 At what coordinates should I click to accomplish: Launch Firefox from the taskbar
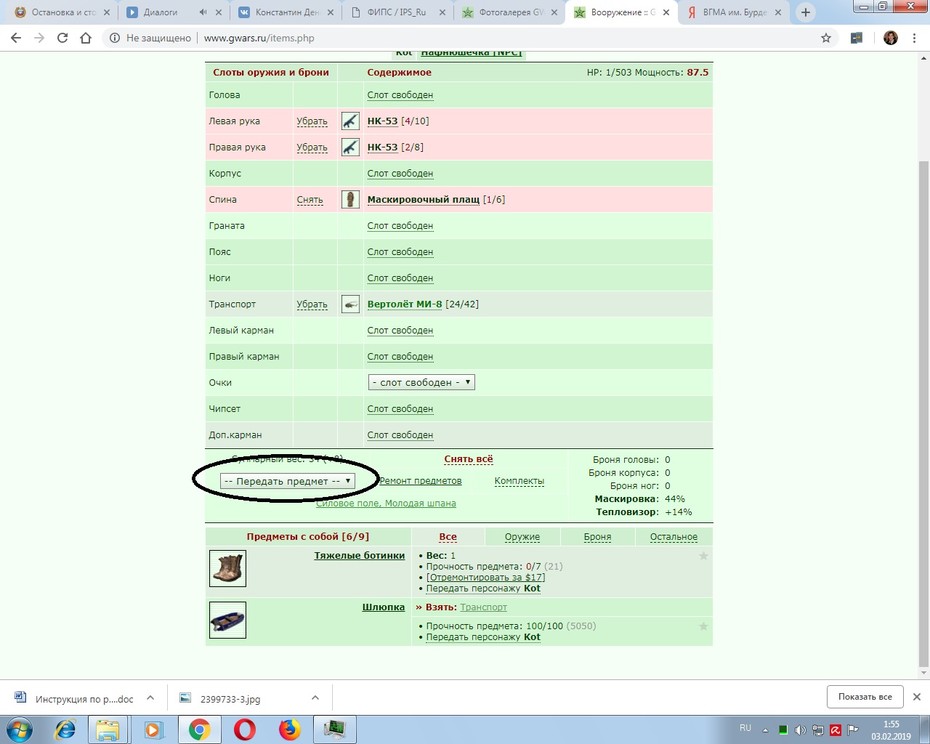point(289,730)
